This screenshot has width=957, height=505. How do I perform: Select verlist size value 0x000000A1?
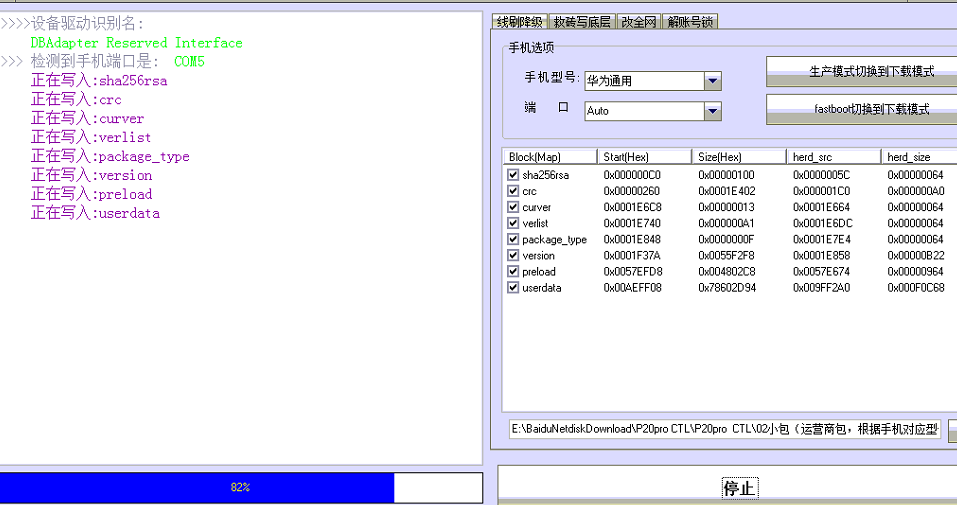point(726,223)
